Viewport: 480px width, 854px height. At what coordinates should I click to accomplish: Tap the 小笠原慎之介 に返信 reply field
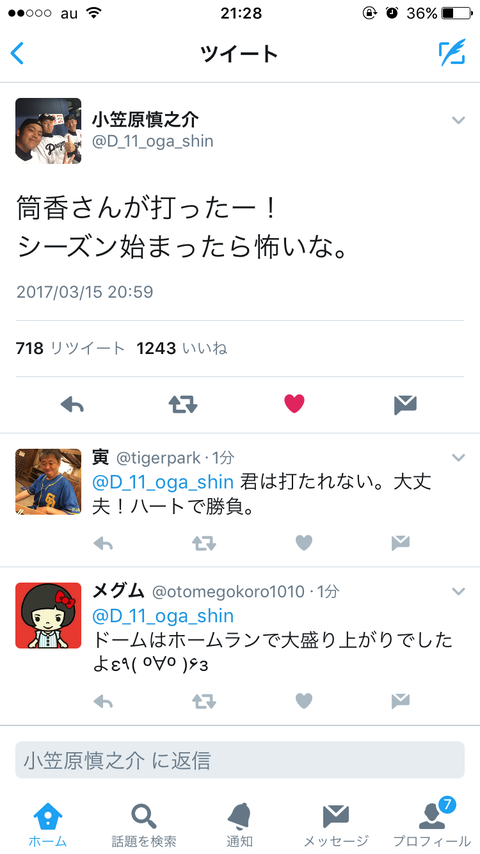click(x=240, y=760)
